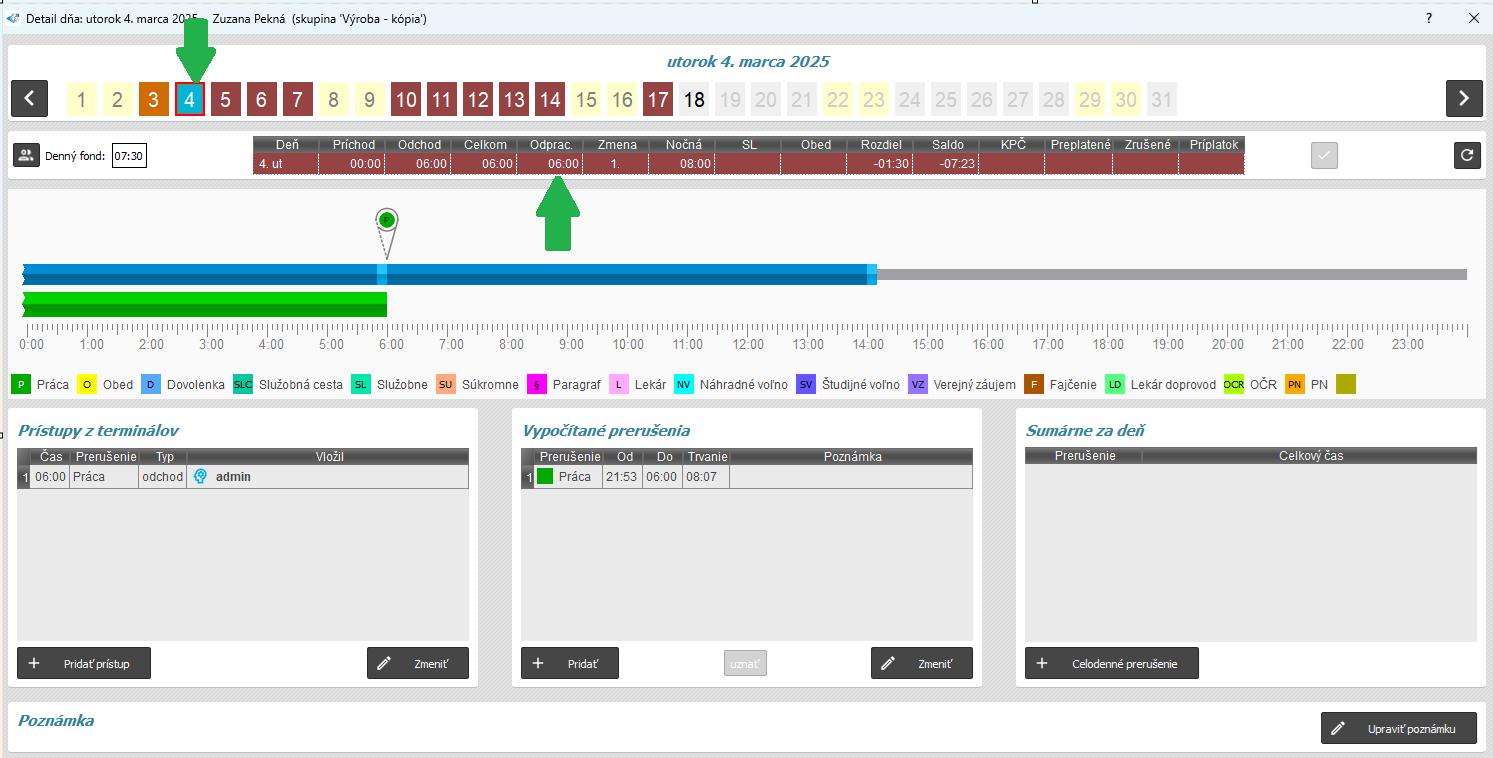Click the Pridať prístup button
The width and height of the screenshot is (1493, 758).
(84, 663)
